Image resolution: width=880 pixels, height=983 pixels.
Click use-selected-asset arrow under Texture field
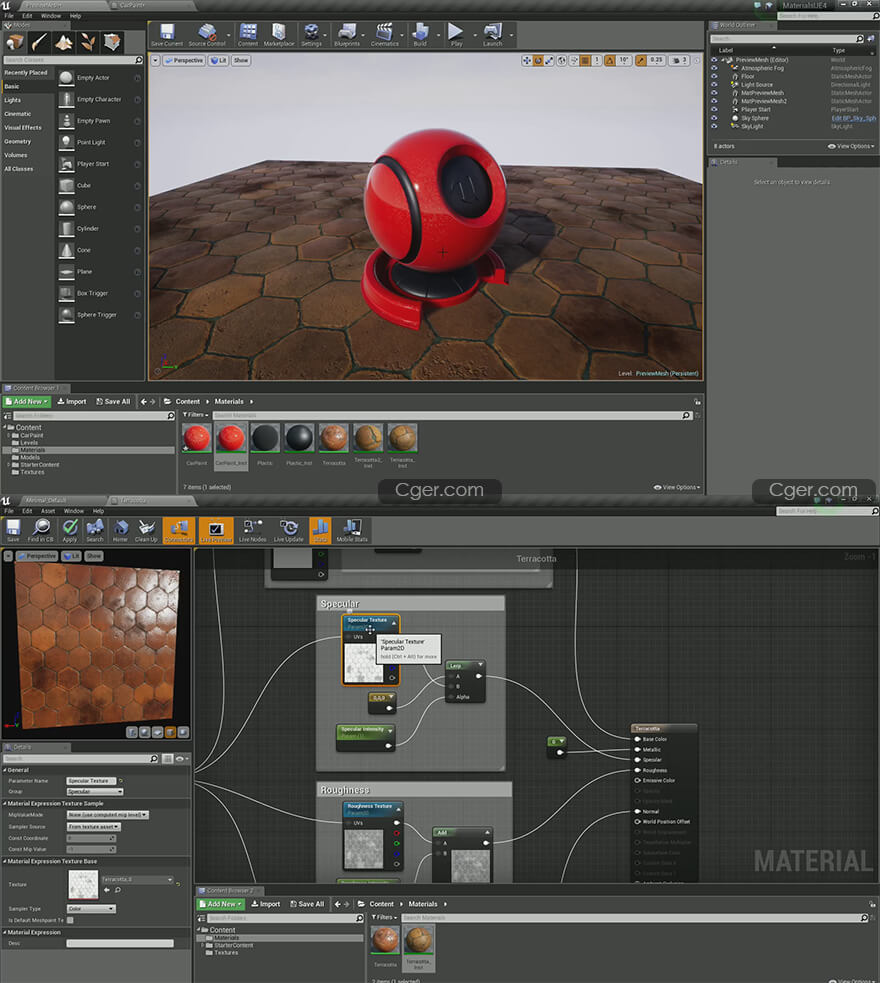point(107,890)
